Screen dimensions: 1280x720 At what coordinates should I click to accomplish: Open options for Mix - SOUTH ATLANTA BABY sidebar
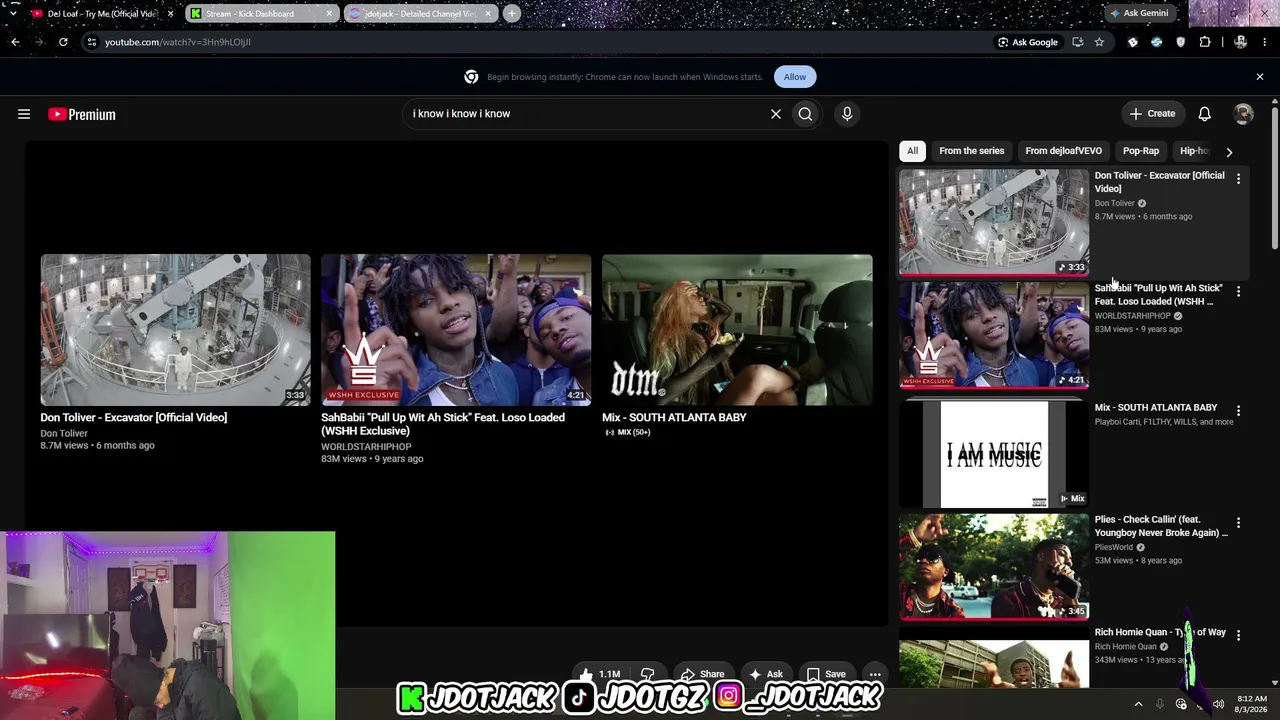[x=1238, y=411]
